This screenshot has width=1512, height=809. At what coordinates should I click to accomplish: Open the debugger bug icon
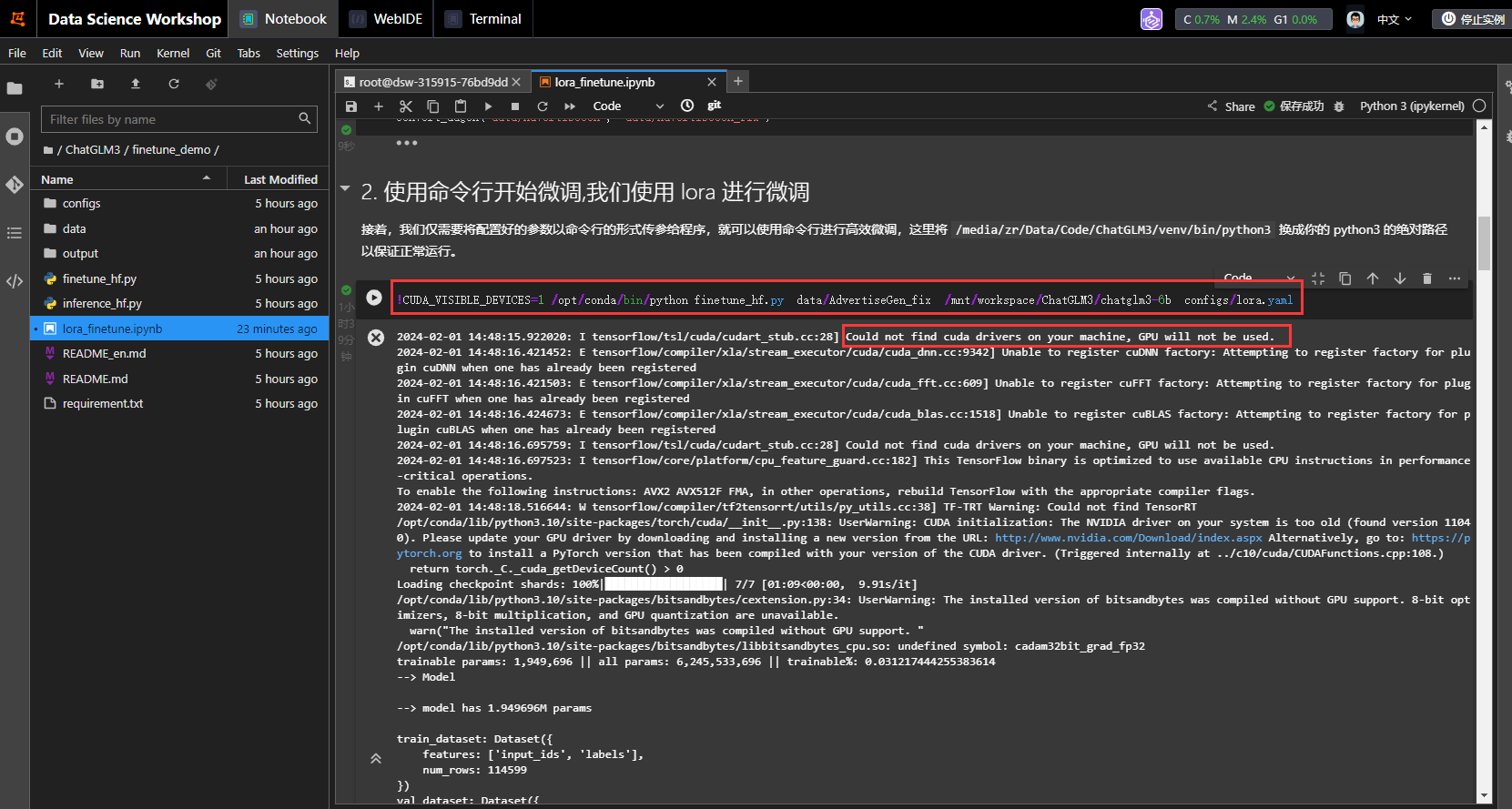[1339, 106]
